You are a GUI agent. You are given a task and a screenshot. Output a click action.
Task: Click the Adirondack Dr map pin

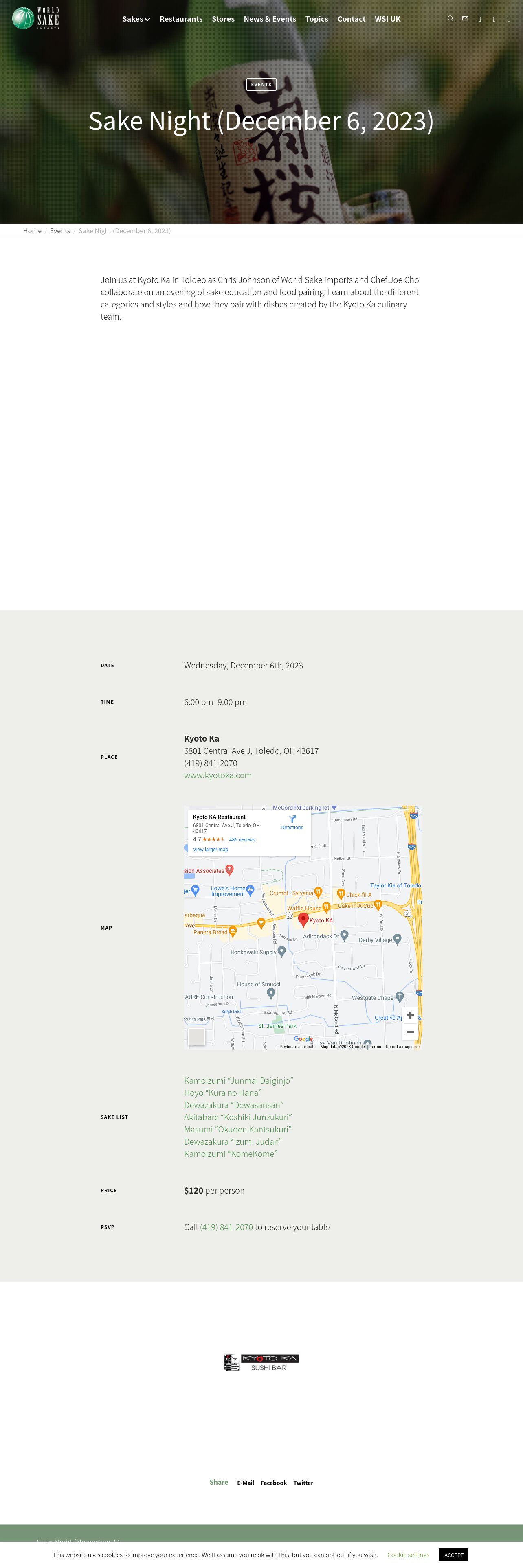point(344,935)
